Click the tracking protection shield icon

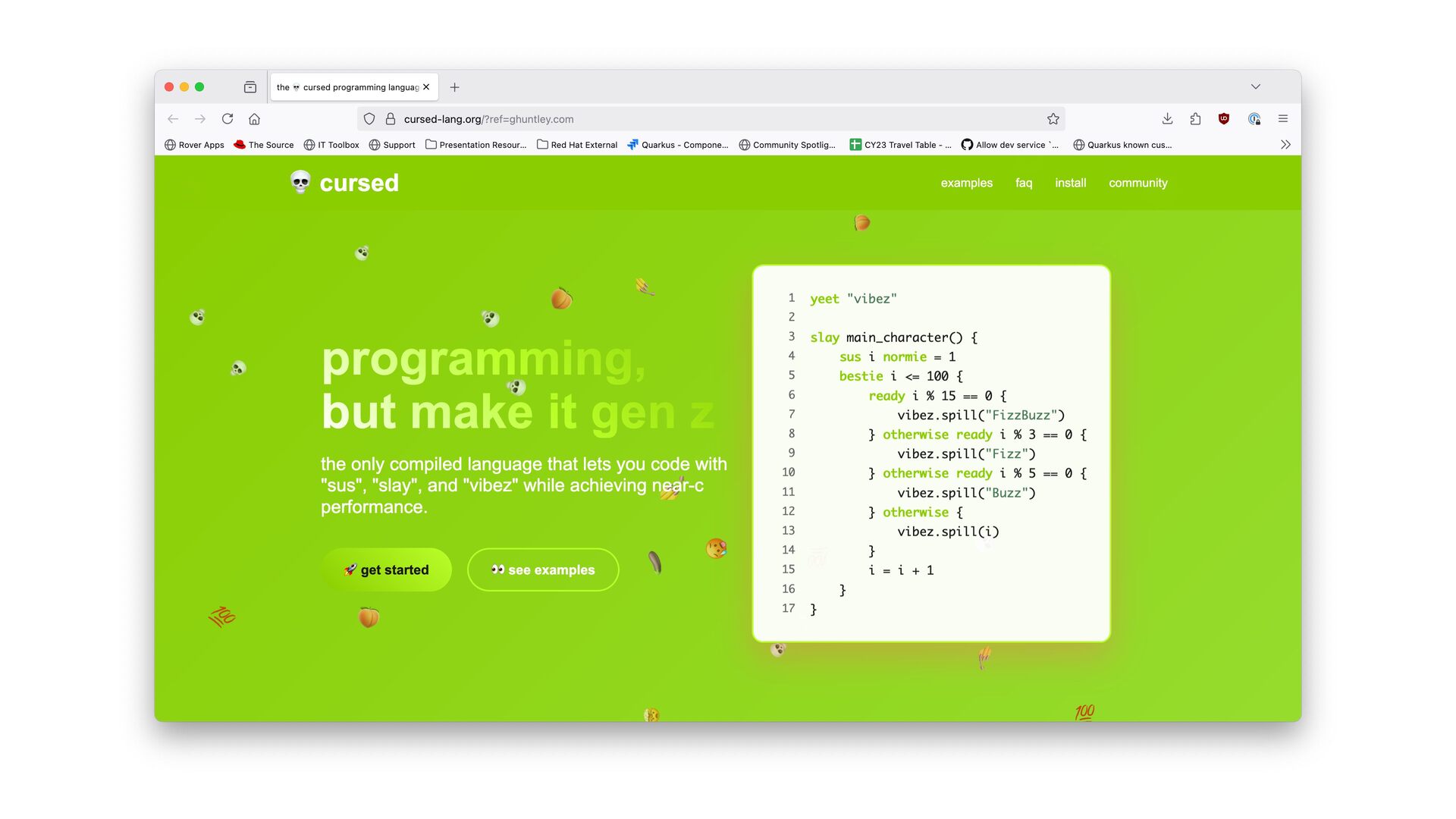[369, 119]
